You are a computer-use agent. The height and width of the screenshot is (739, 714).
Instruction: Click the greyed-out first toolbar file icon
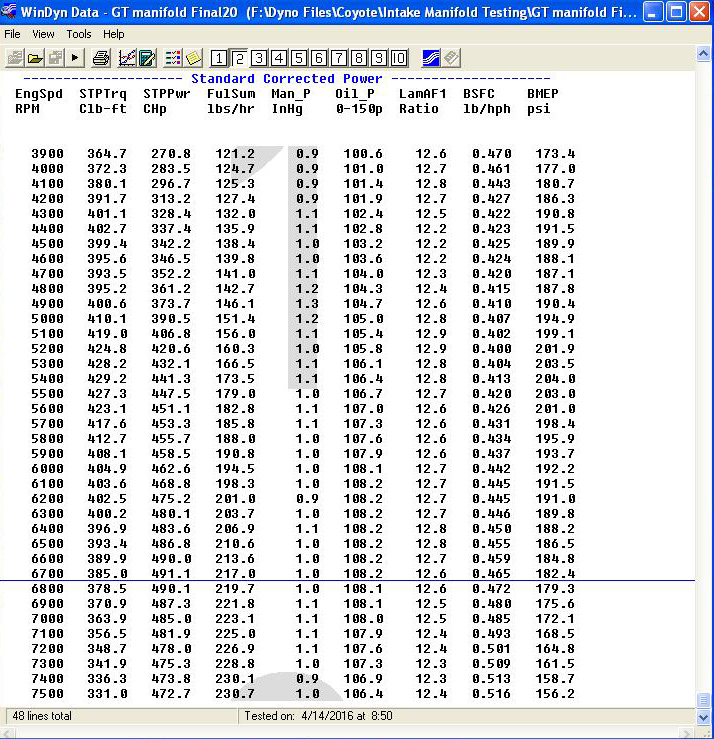click(x=15, y=58)
